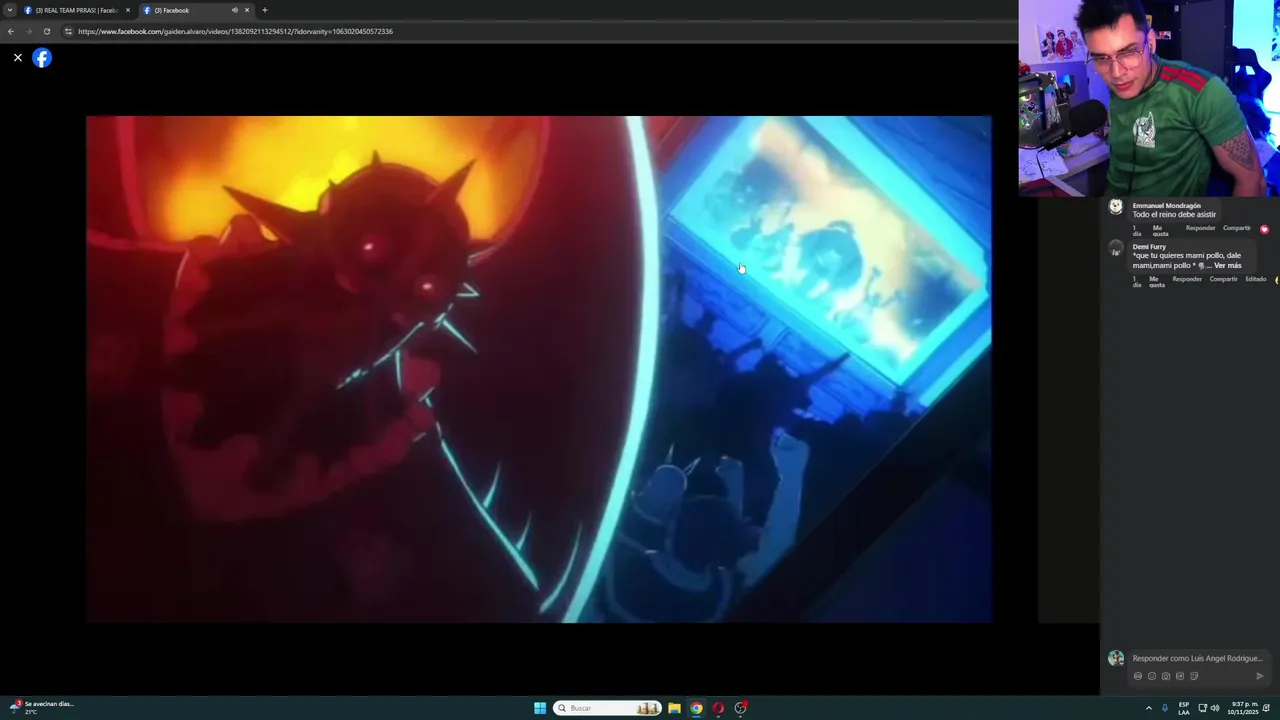Open the notification center icon

click(x=1266, y=708)
